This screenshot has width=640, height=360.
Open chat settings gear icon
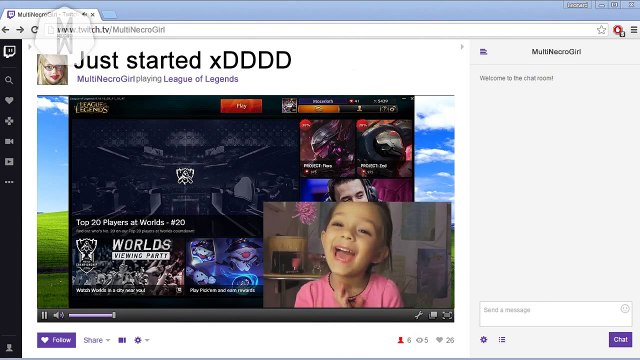click(x=484, y=340)
